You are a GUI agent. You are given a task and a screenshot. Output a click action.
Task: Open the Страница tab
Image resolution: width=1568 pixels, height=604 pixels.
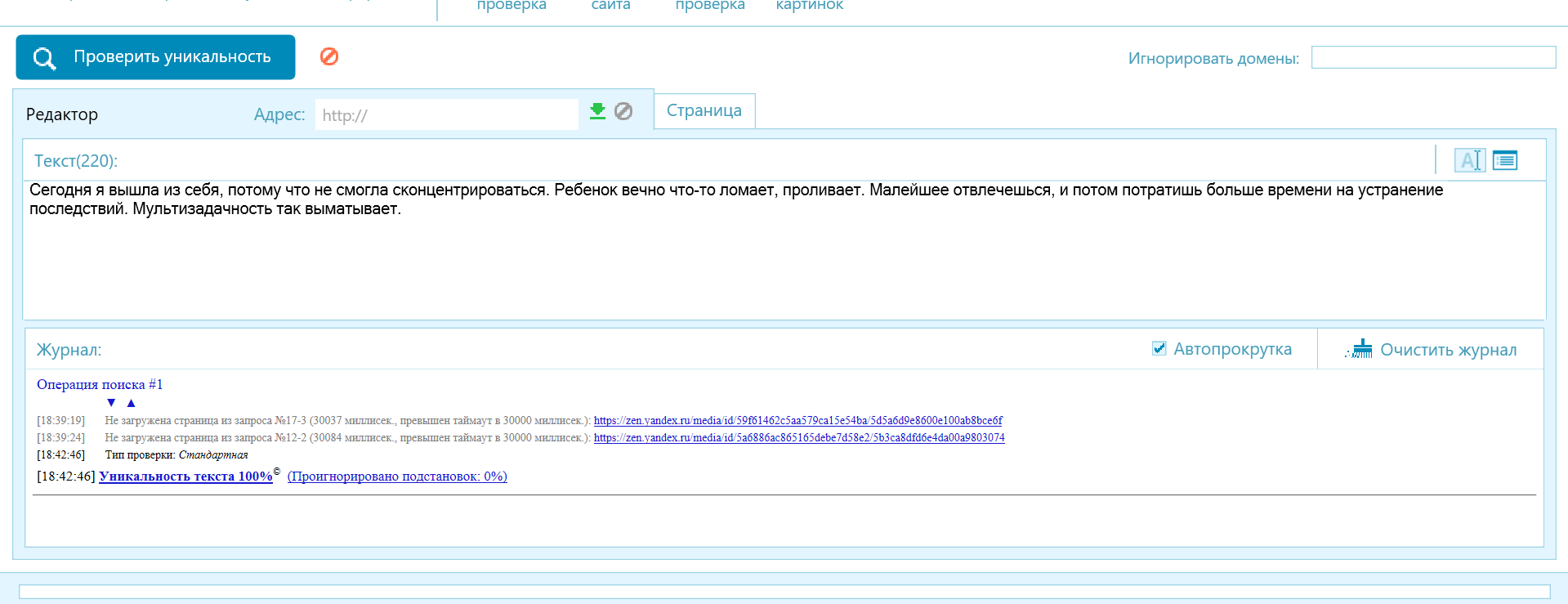(x=704, y=111)
